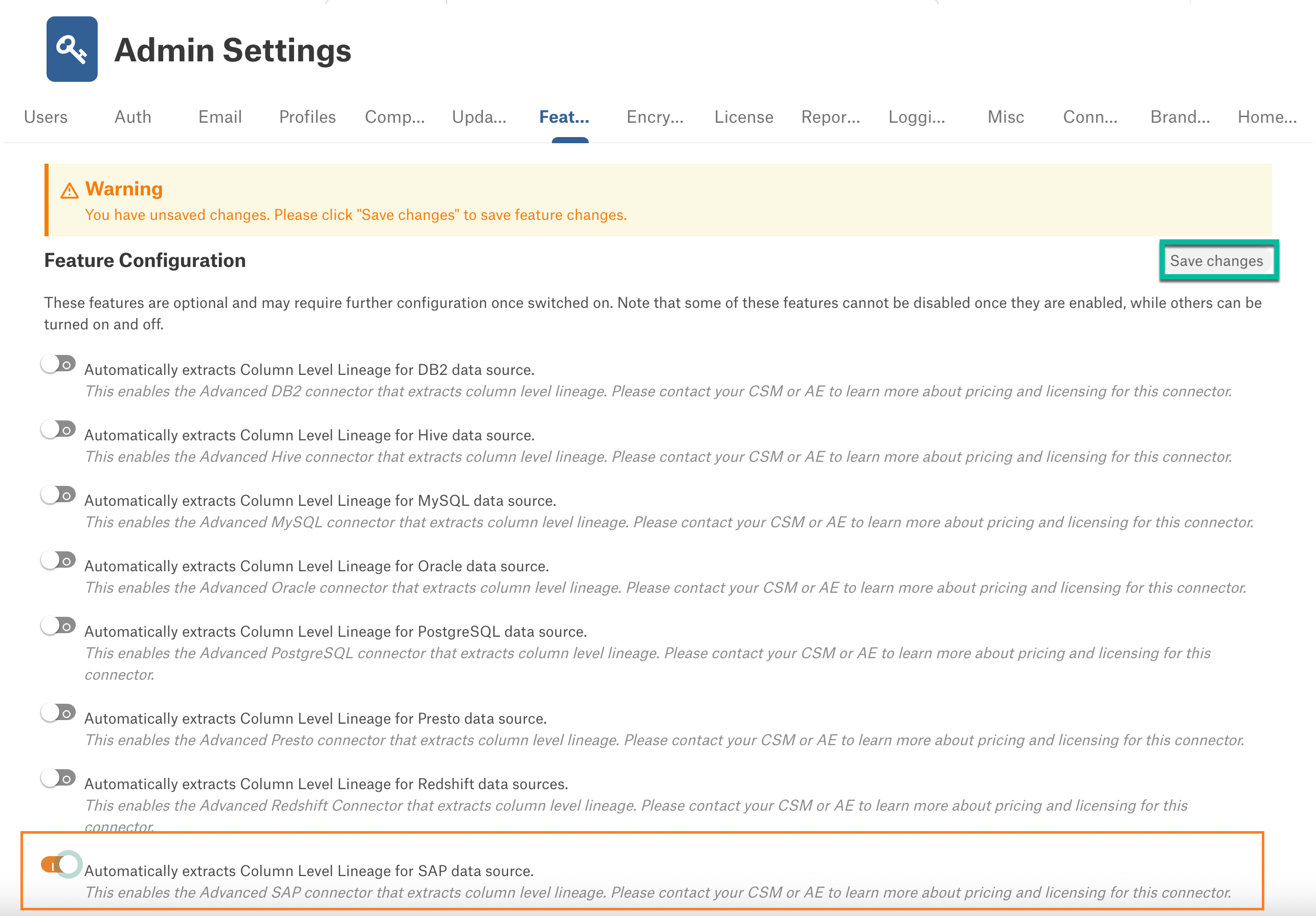The width and height of the screenshot is (1316, 916).
Task: Switch to the Home... tab
Action: 1267,117
